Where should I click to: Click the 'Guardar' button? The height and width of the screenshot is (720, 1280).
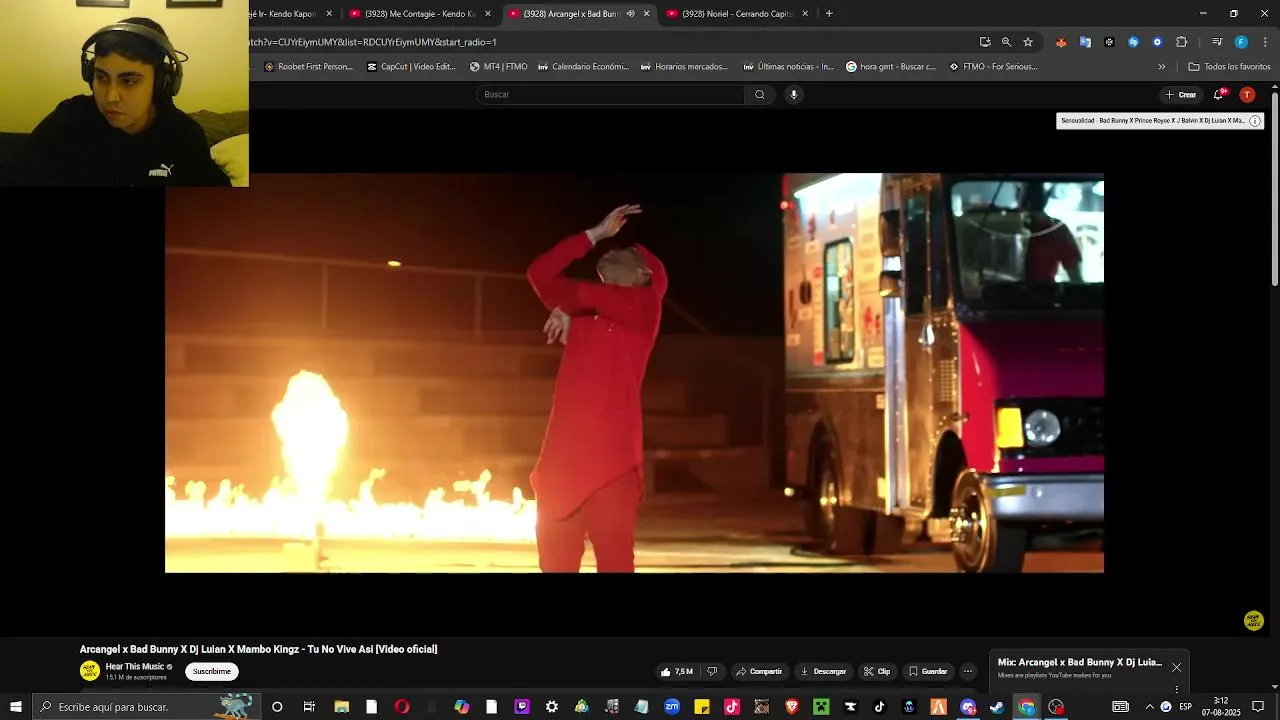[927, 672]
